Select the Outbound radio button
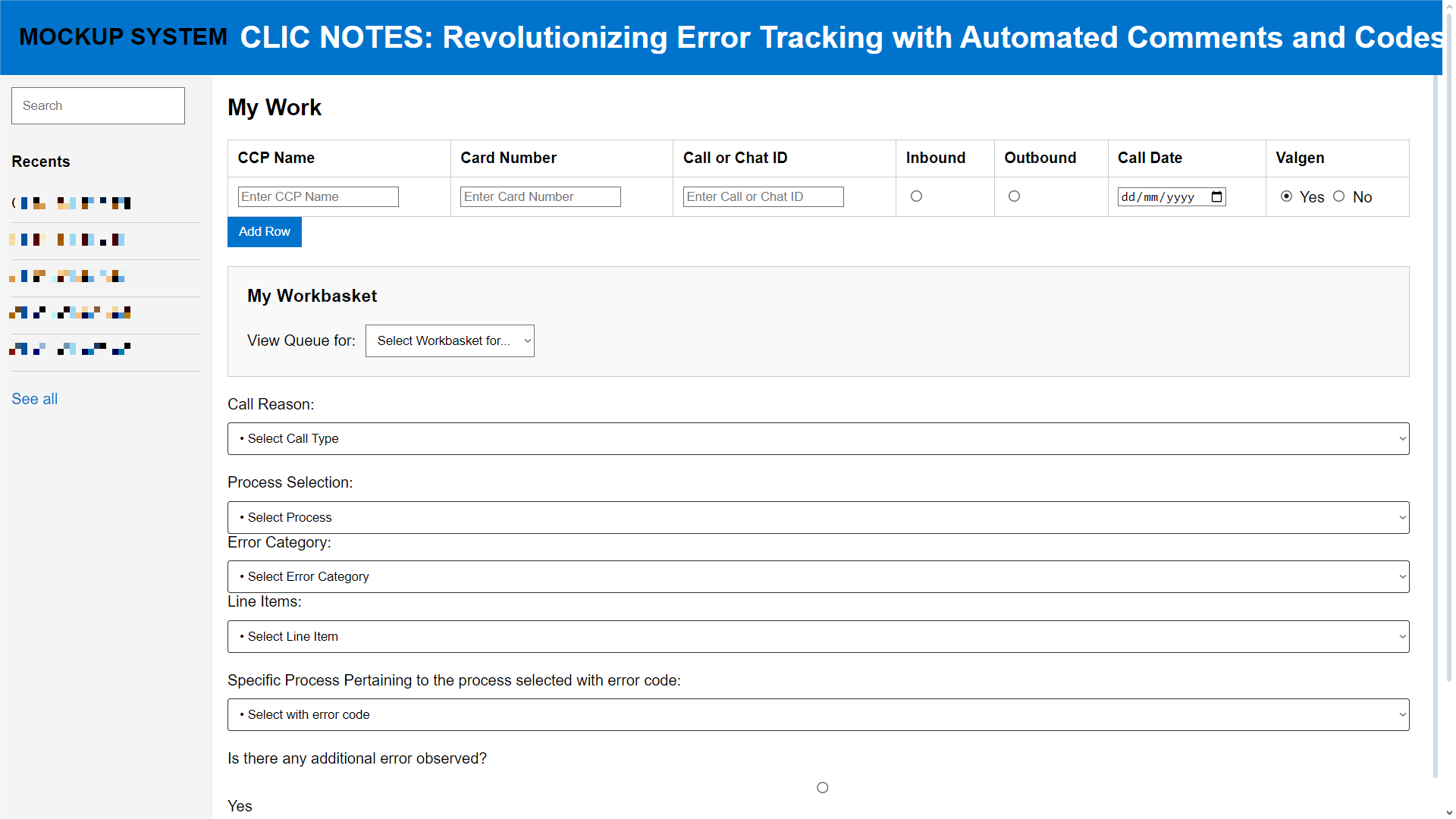 click(x=1014, y=196)
